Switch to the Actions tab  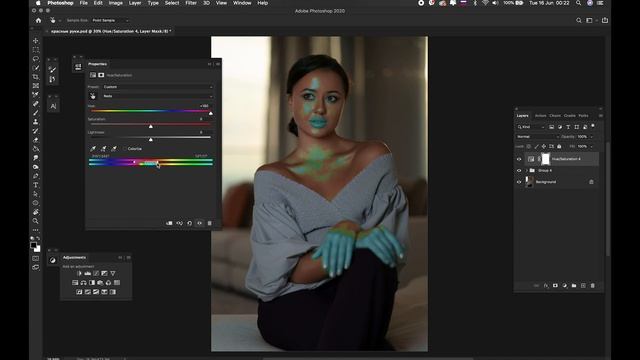pyautogui.click(x=540, y=116)
